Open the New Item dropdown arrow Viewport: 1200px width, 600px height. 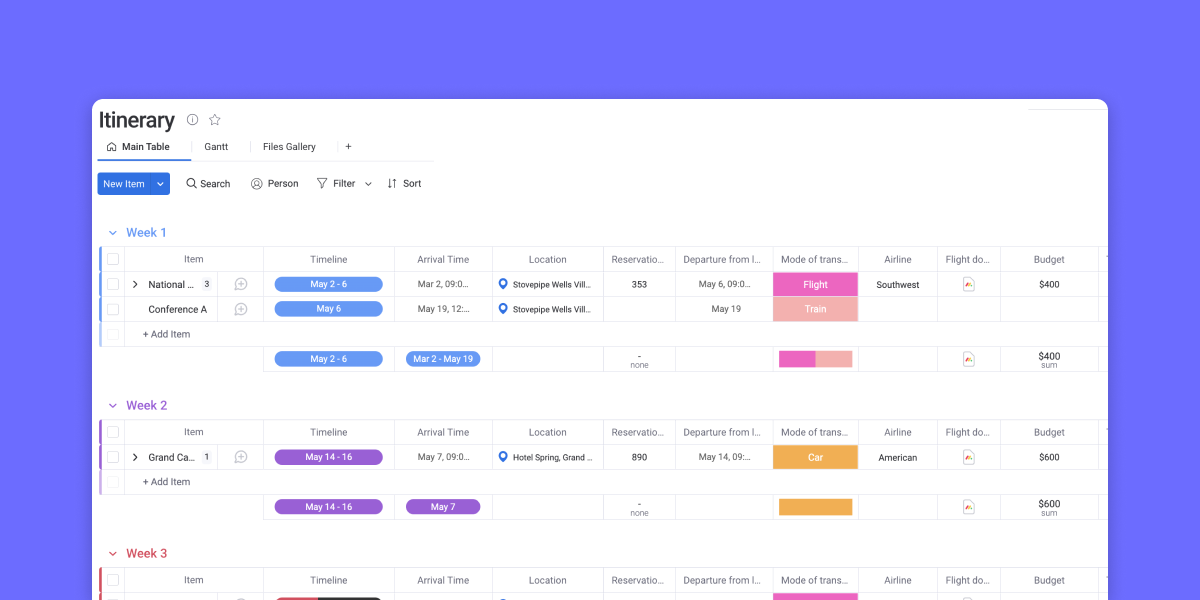[x=158, y=183]
